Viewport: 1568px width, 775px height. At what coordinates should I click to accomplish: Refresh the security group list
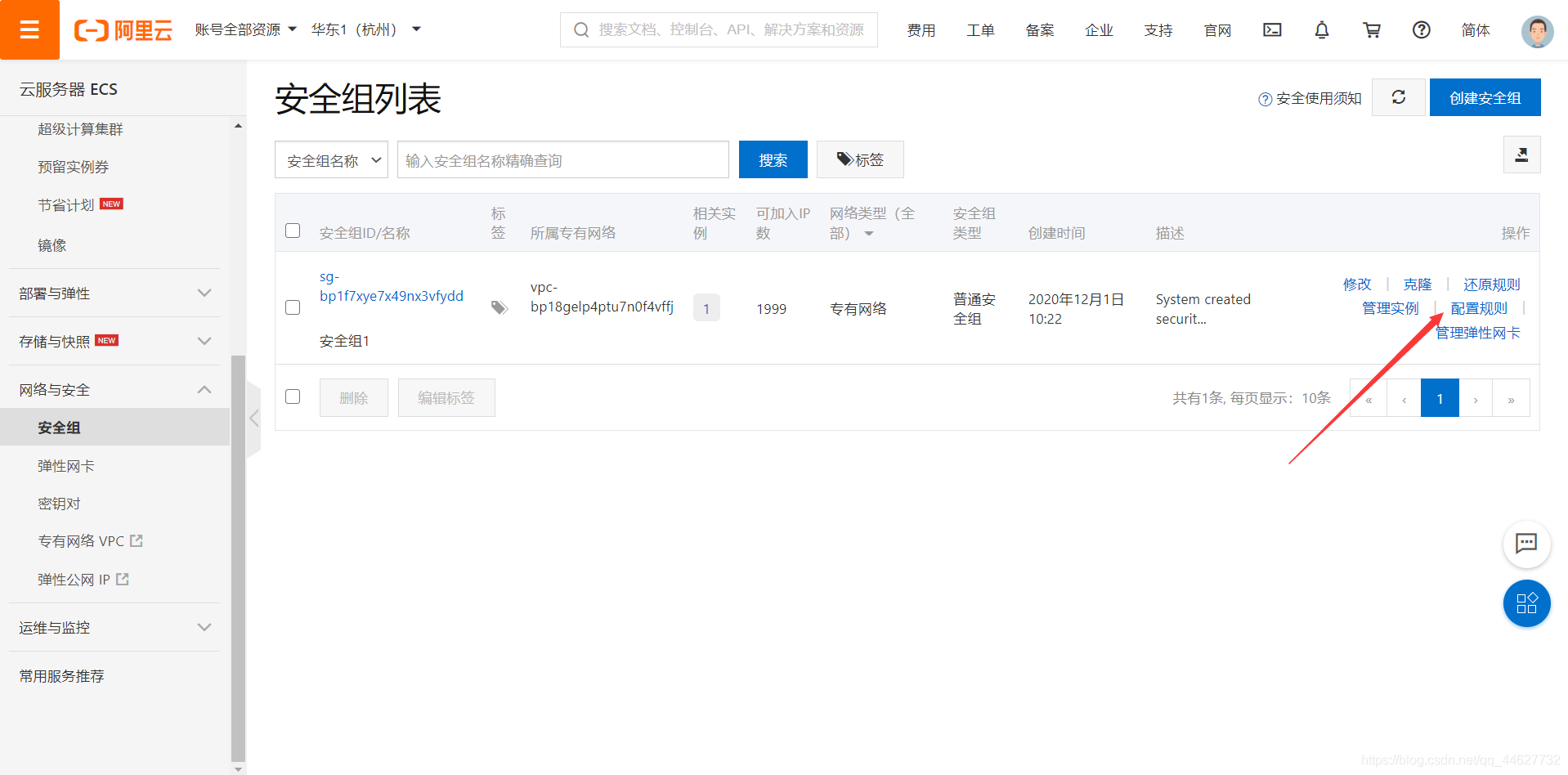click(1399, 97)
